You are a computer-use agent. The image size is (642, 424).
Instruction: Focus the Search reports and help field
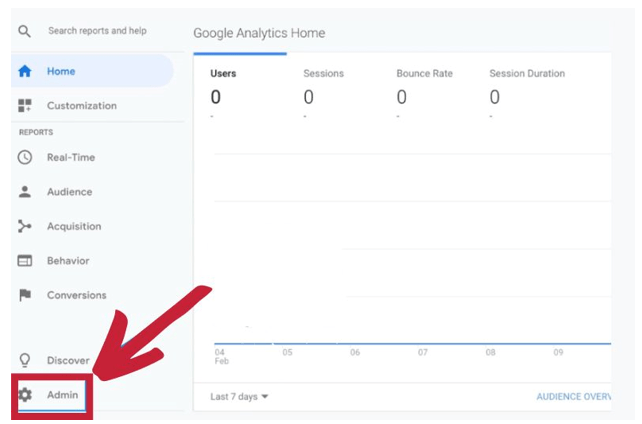tap(97, 31)
